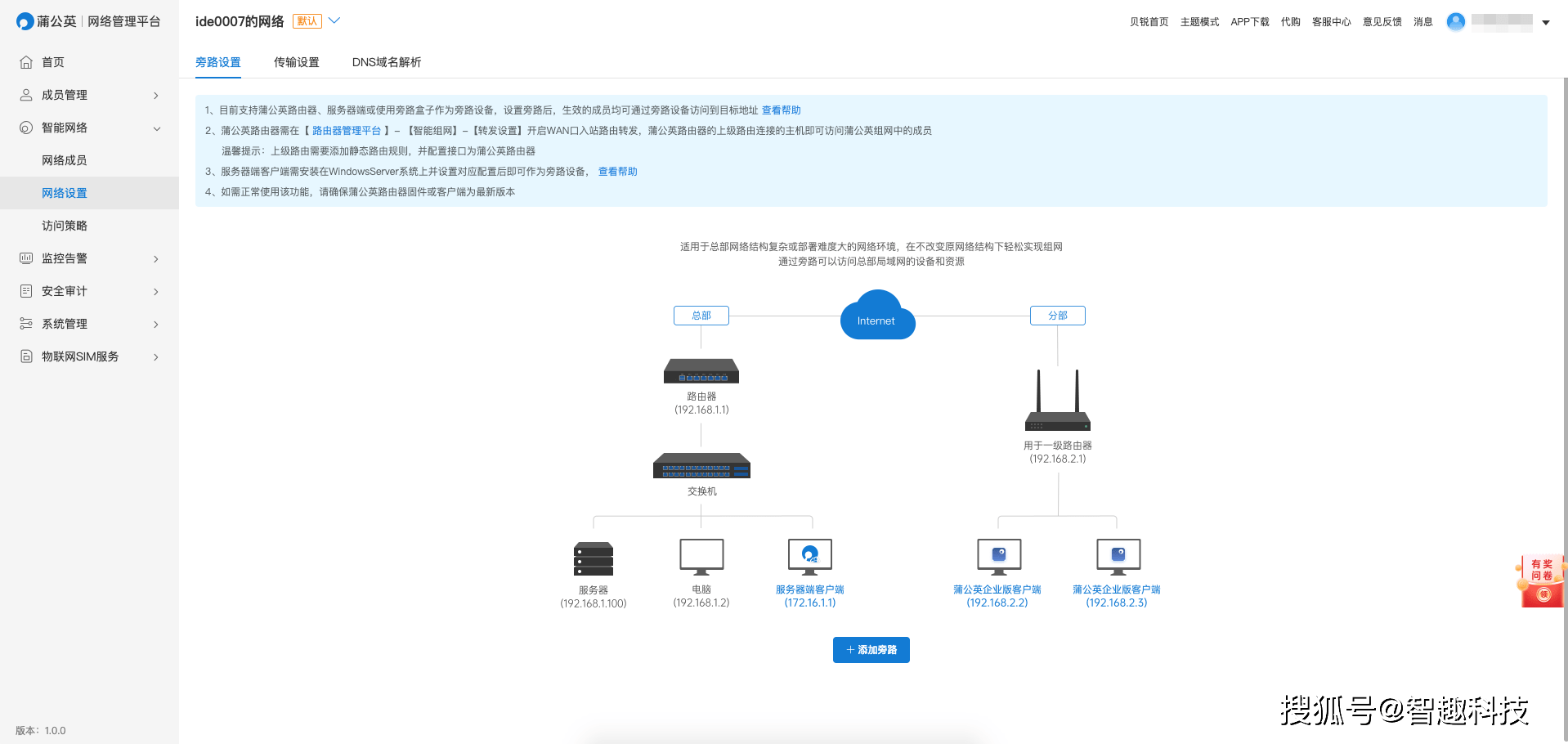Click the Internet cloud icon
Viewport: 1568px width, 744px height.
pos(877,315)
